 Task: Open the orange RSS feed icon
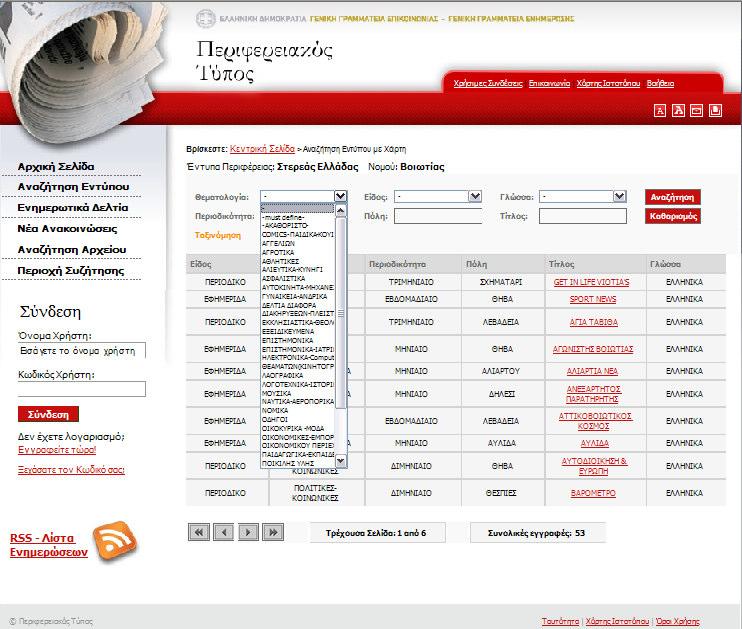pos(115,541)
